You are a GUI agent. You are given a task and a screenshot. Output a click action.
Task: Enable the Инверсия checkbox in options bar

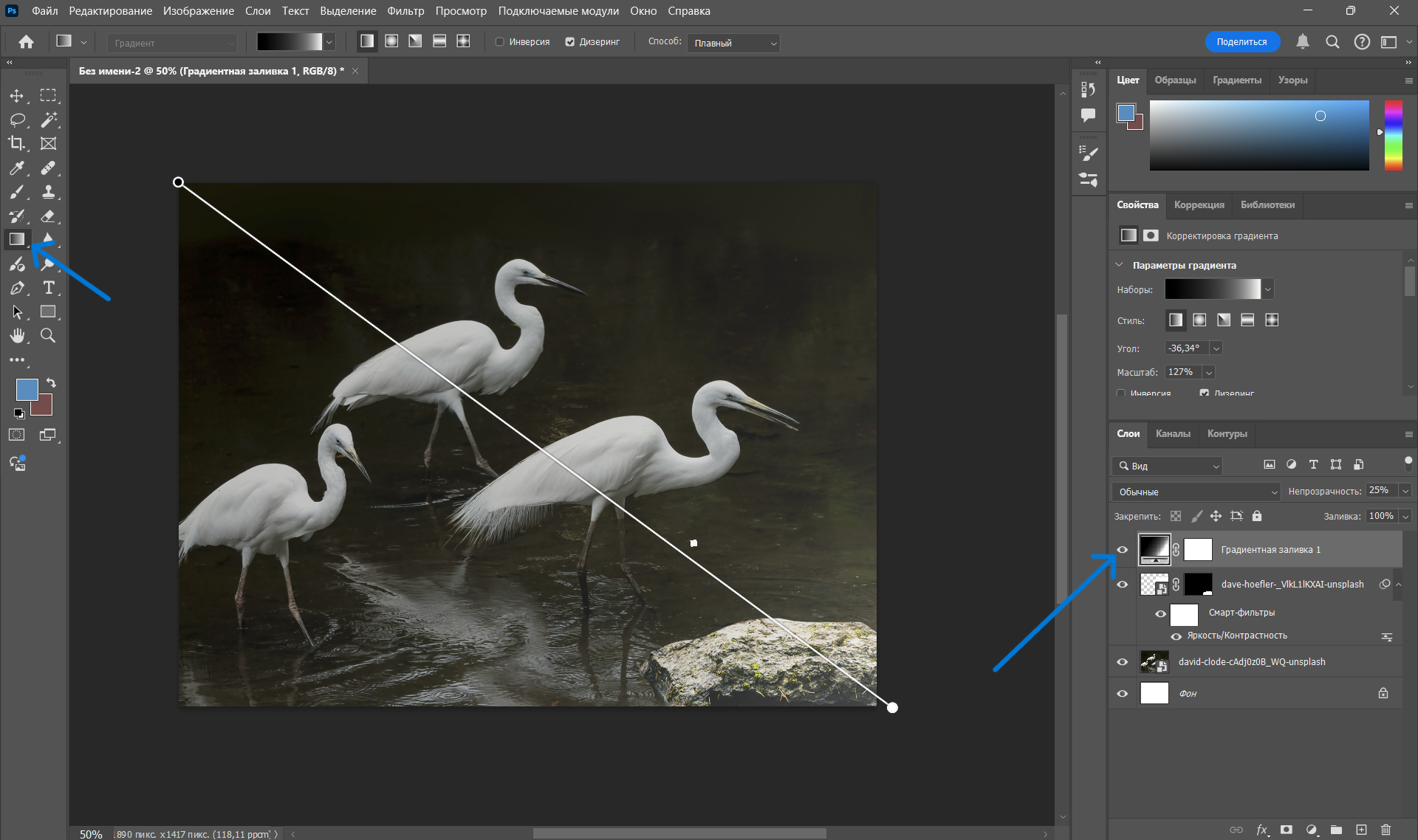[500, 42]
